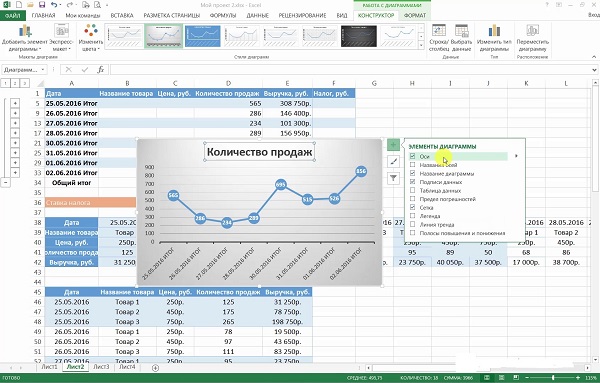600x383 pixels.
Task: Uncheck the Сетка checkbox
Action: [412, 207]
